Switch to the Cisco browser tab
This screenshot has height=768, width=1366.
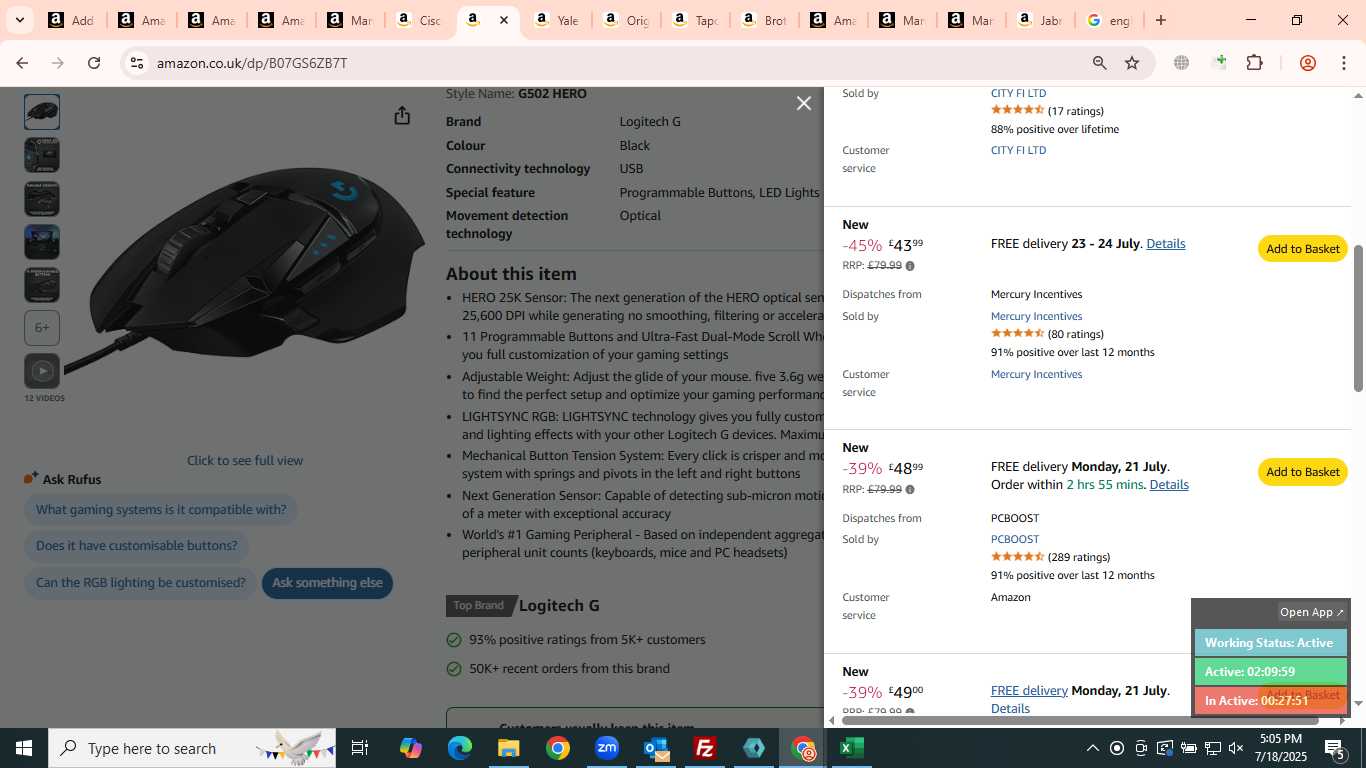(x=418, y=20)
